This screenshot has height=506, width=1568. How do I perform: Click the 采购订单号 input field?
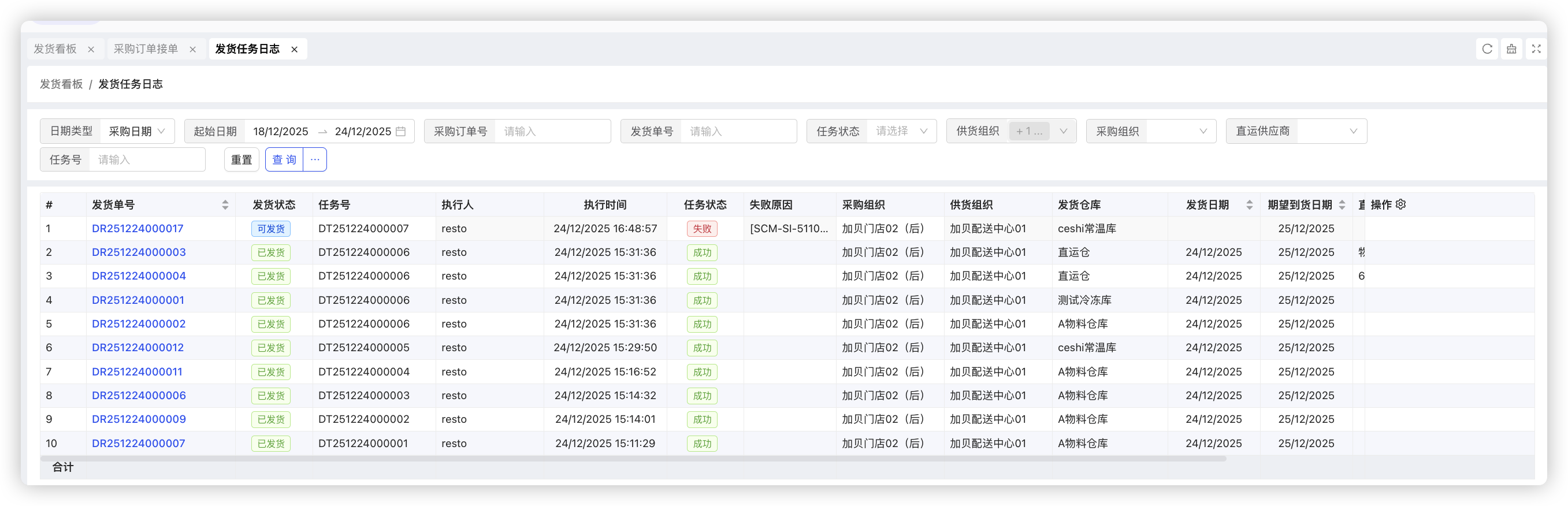tap(552, 132)
